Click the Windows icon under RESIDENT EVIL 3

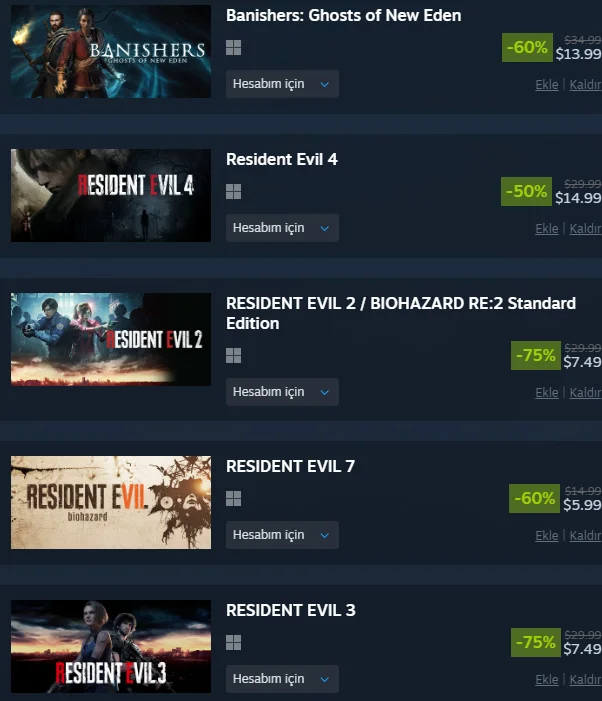click(233, 642)
